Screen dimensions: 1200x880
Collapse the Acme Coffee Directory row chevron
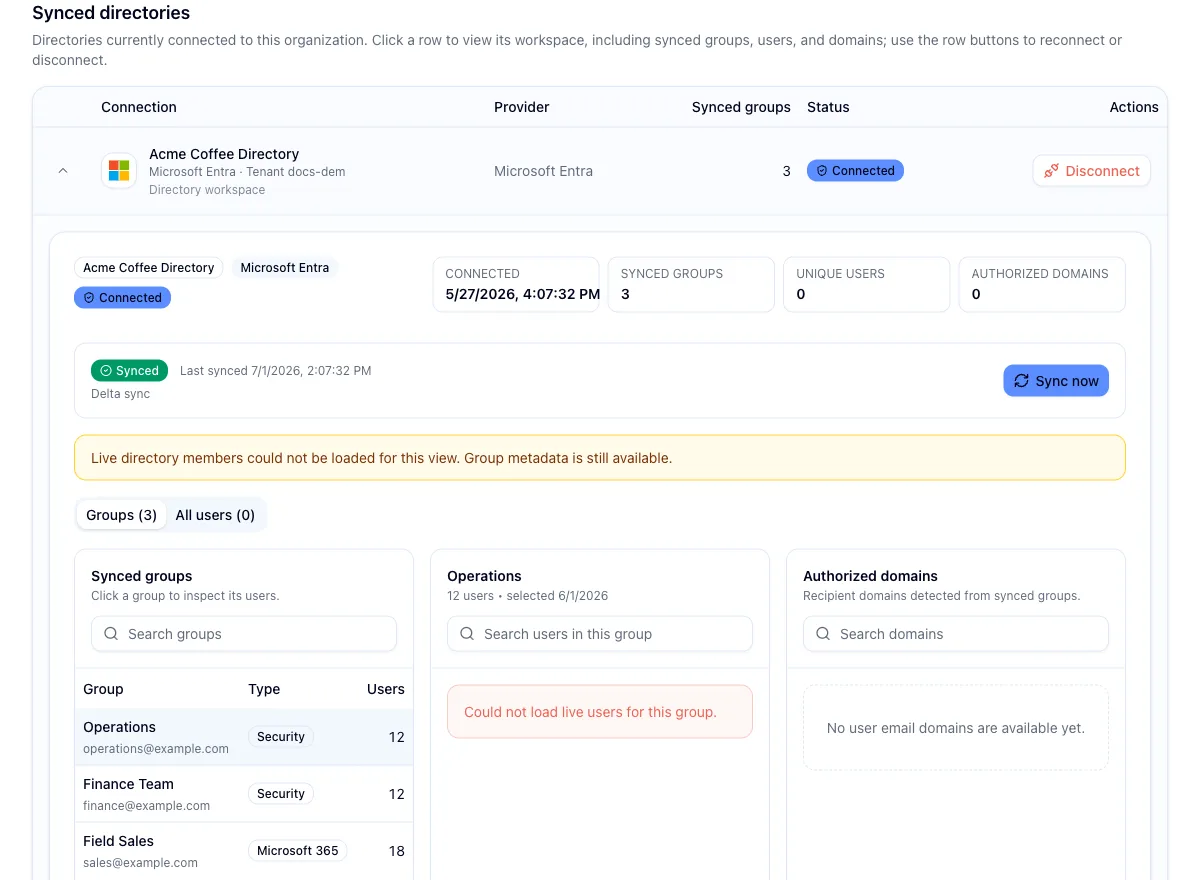coord(63,171)
